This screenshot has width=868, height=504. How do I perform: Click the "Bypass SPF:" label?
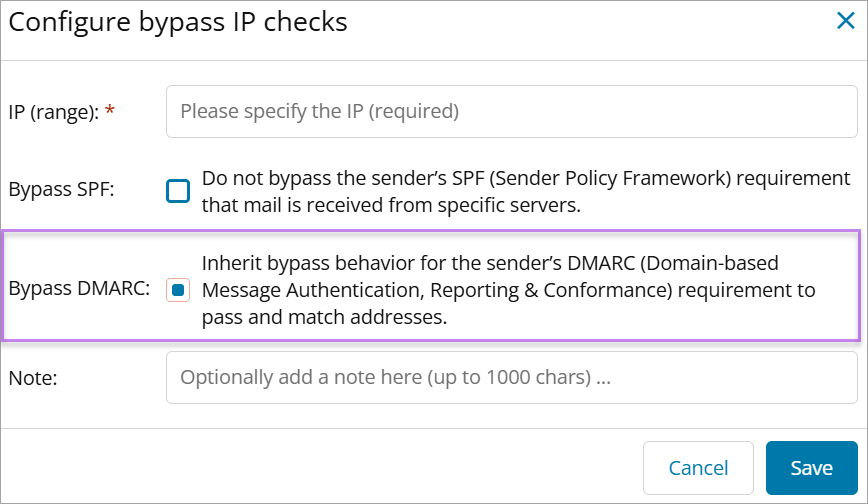coord(62,190)
